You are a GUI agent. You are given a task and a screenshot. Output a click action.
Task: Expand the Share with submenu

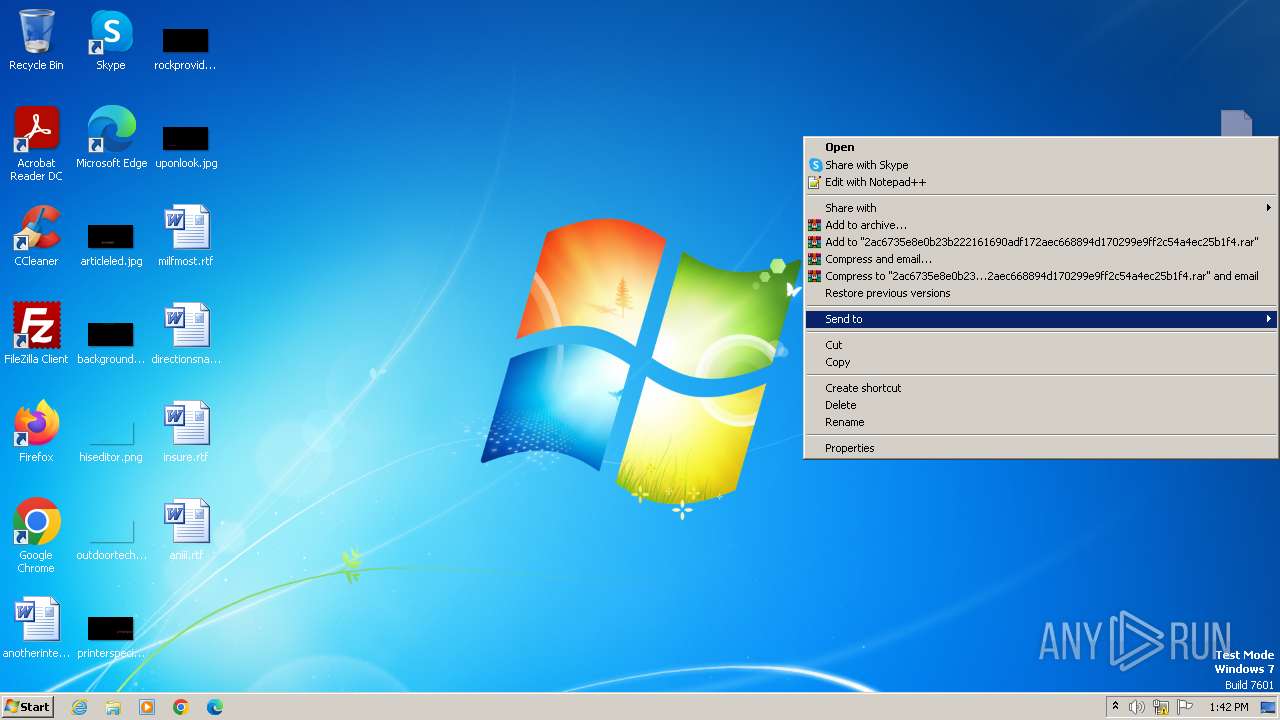click(x=1041, y=208)
